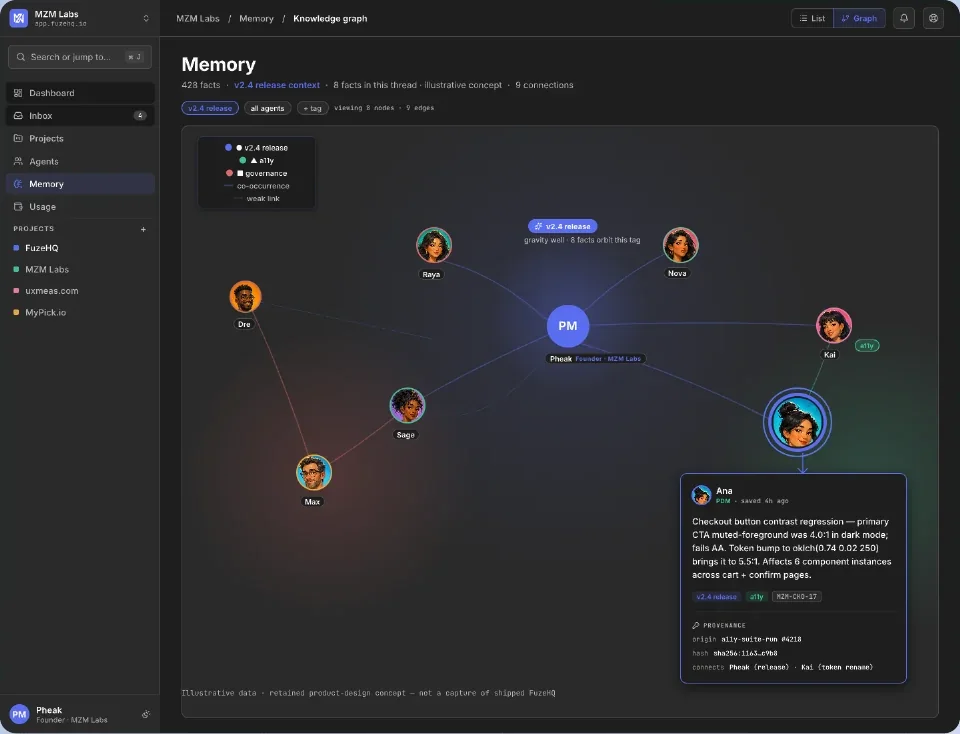Click the governance legend entry
The width and height of the screenshot is (960, 734).
coord(257,173)
